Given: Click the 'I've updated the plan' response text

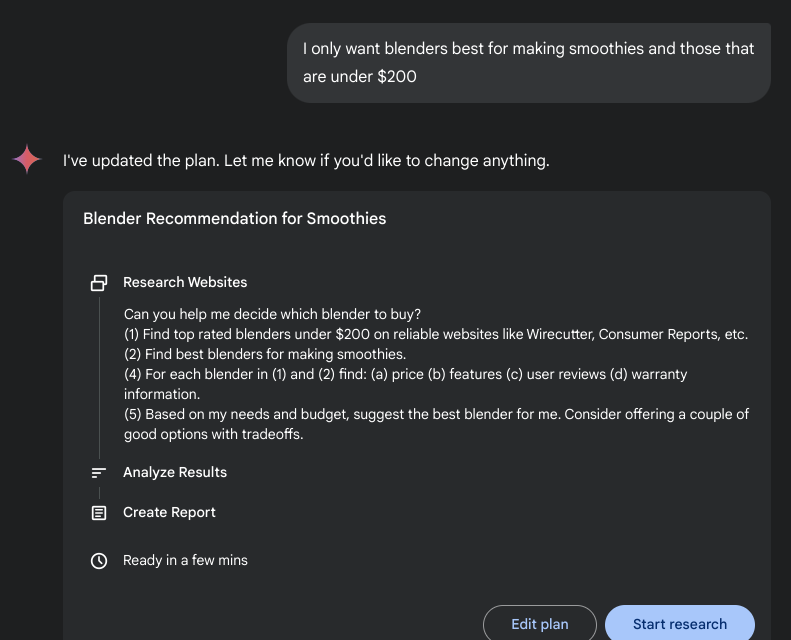Looking at the screenshot, I should point(306,160).
